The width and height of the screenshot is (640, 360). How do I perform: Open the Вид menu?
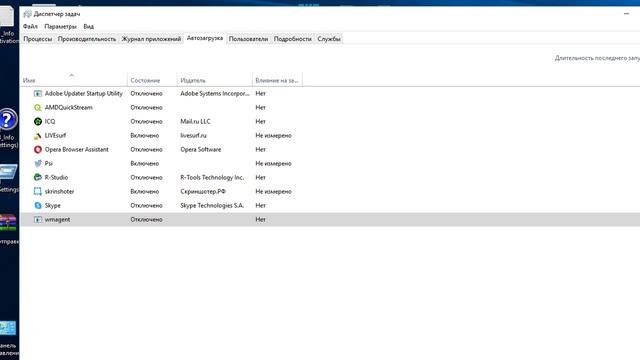click(89, 27)
